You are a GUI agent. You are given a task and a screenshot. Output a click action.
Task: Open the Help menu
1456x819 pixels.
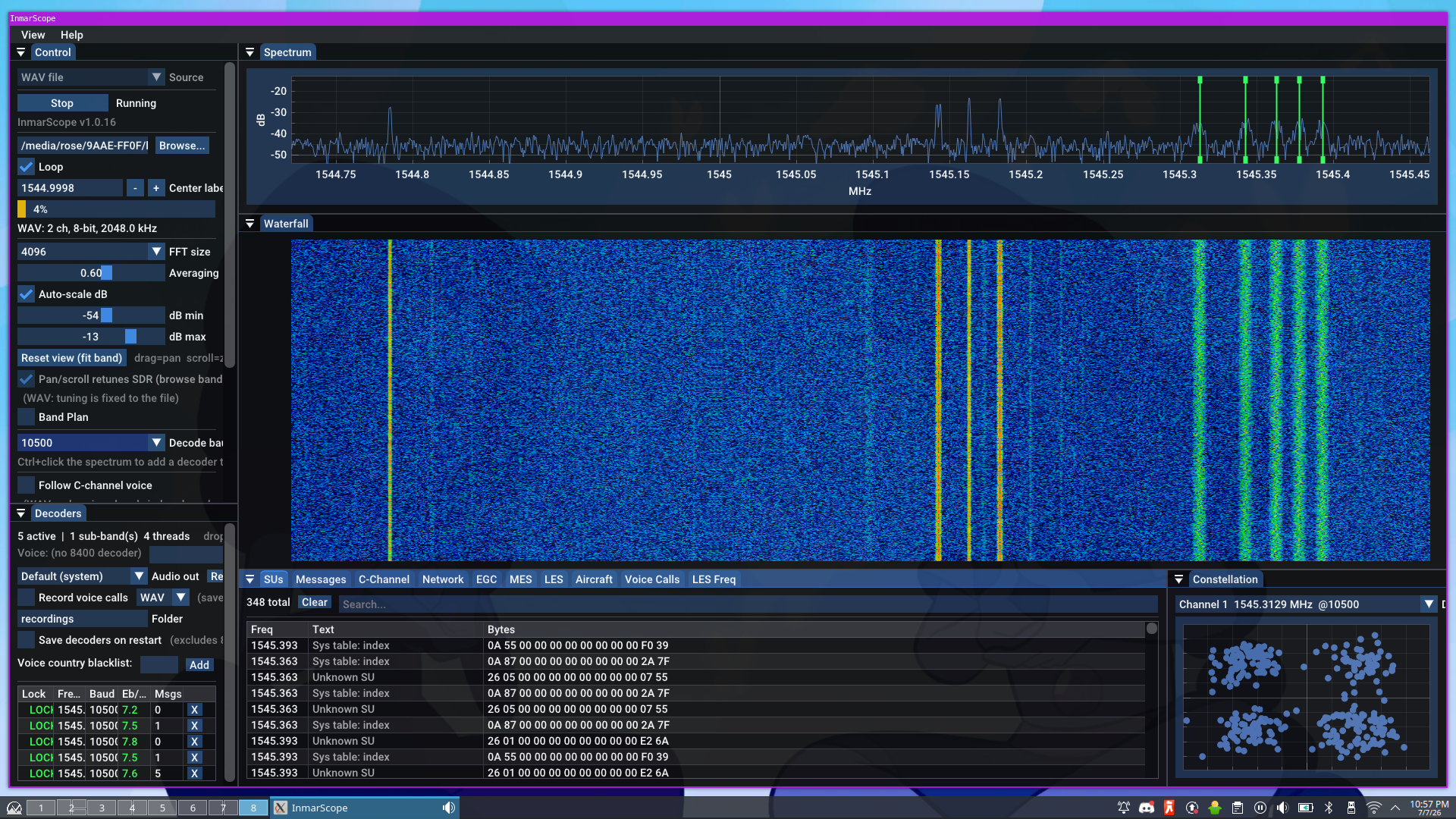click(71, 35)
